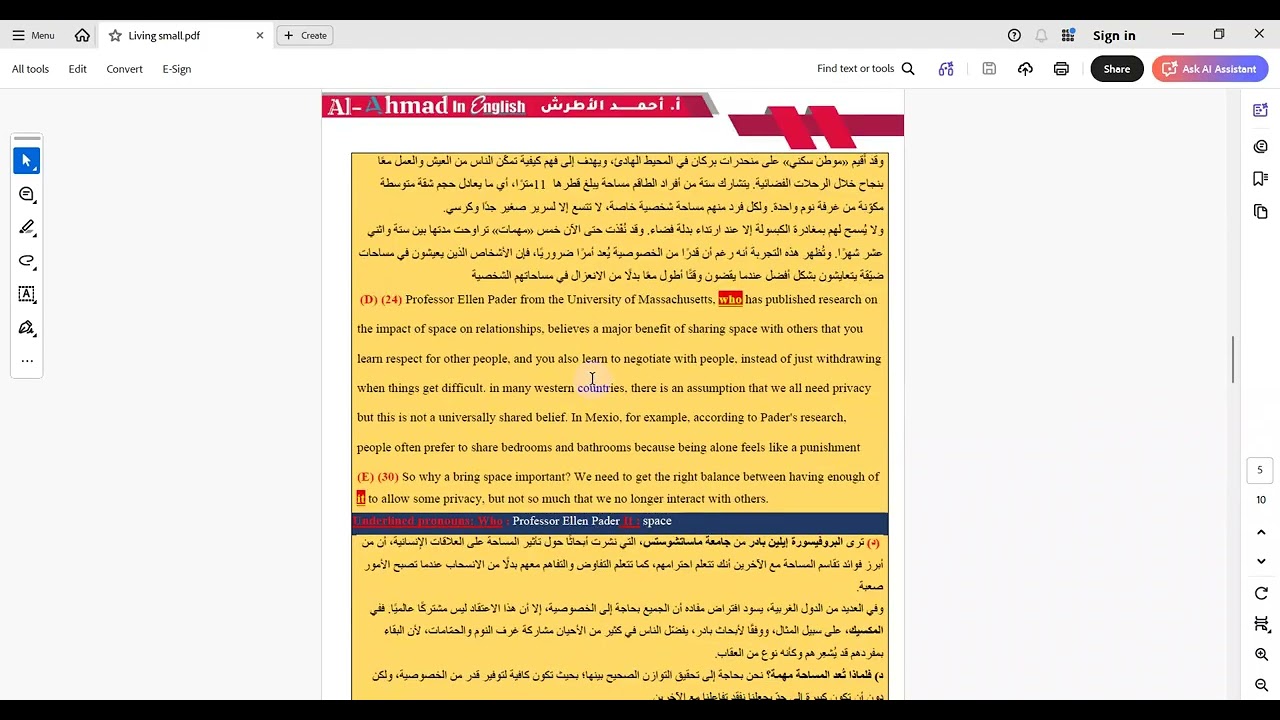Open the Menu hamburger button
Image resolution: width=1280 pixels, height=720 pixels.
tap(33, 35)
